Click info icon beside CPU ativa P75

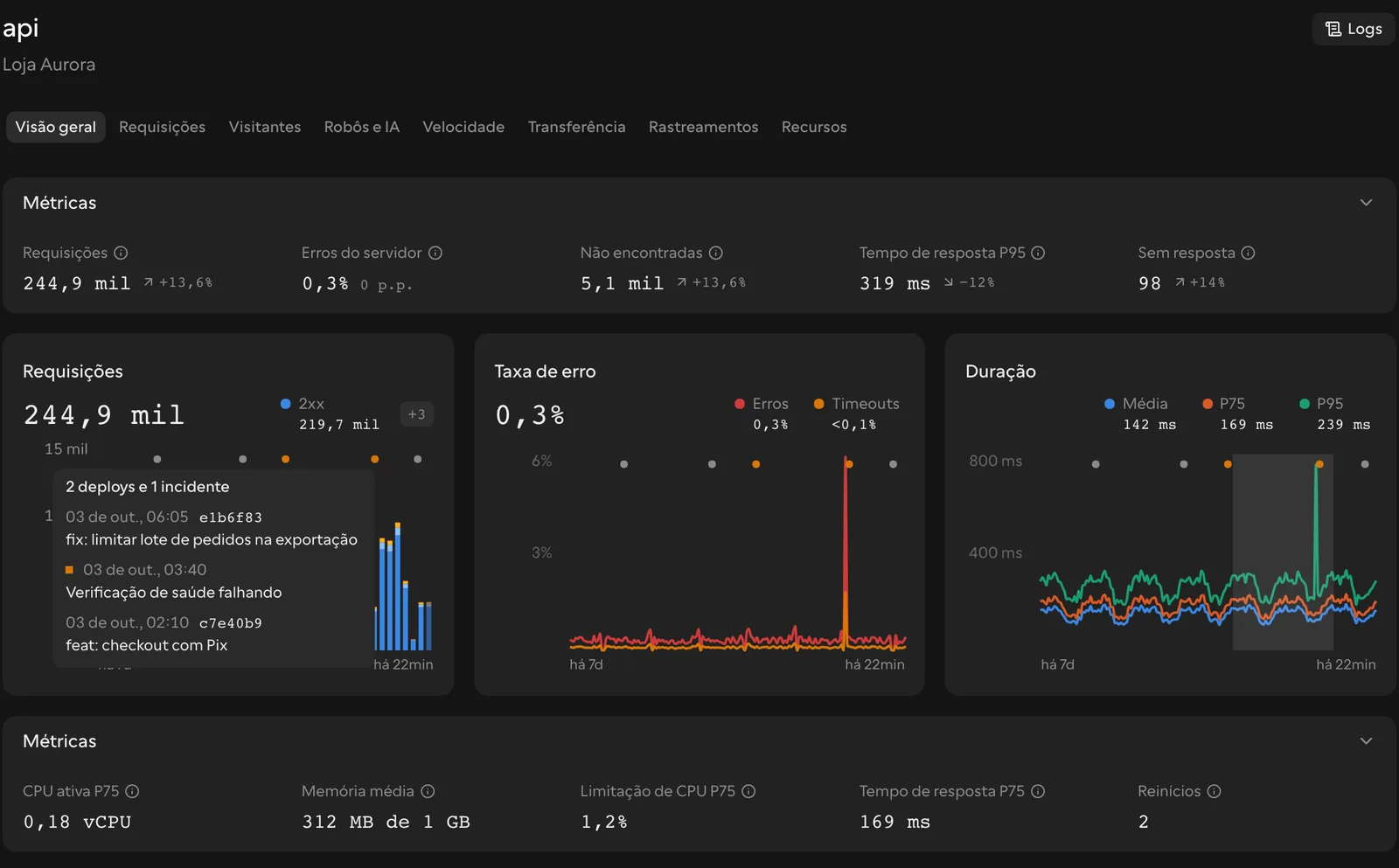click(132, 791)
